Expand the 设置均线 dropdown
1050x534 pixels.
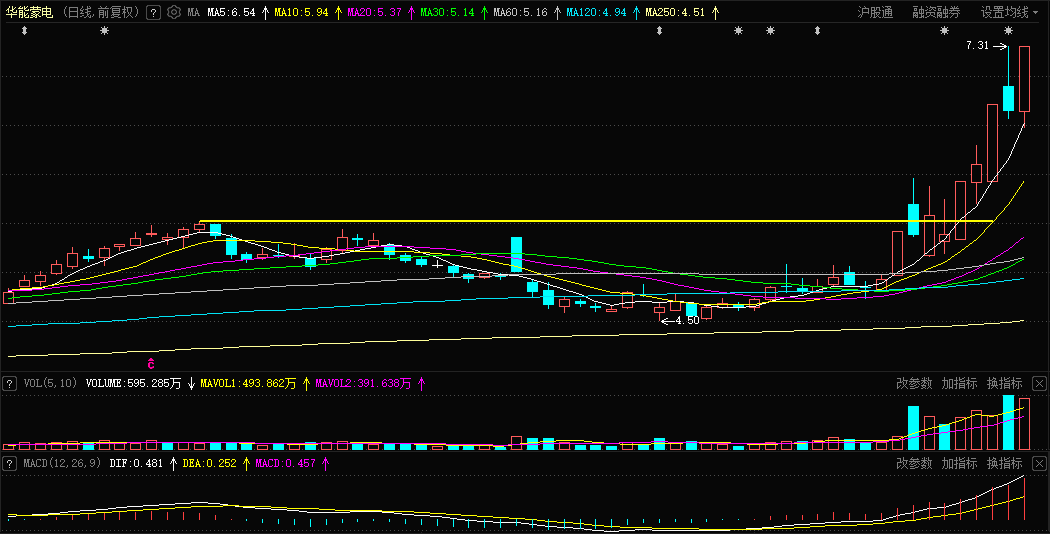tap(1009, 12)
